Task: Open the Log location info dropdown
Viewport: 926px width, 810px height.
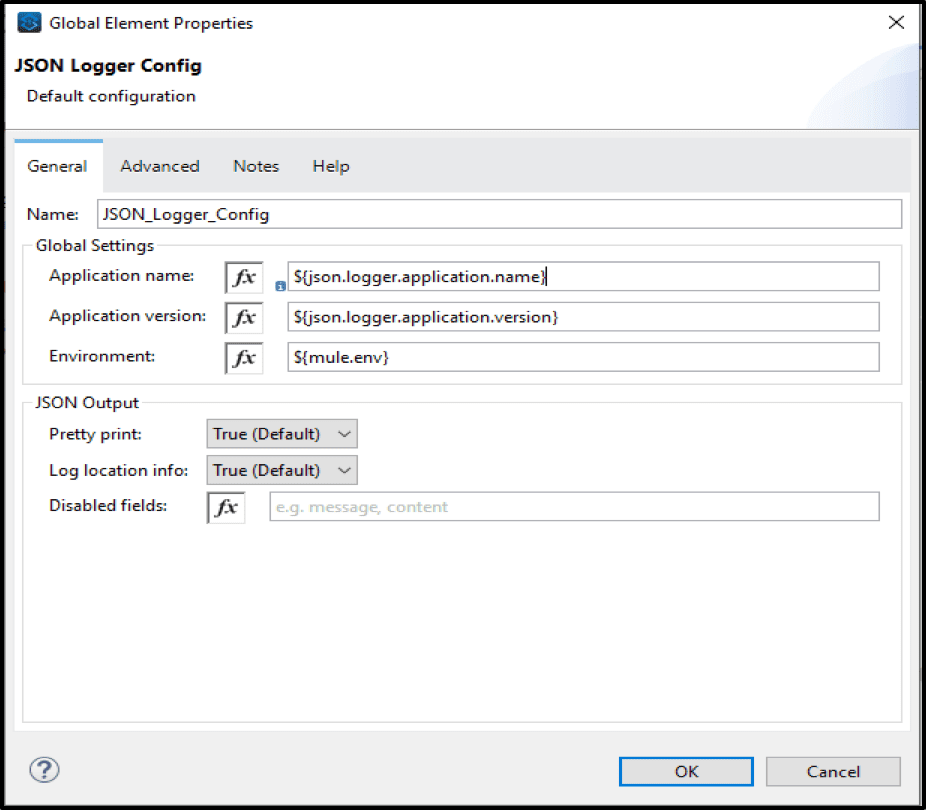Action: pyautogui.click(x=281, y=470)
